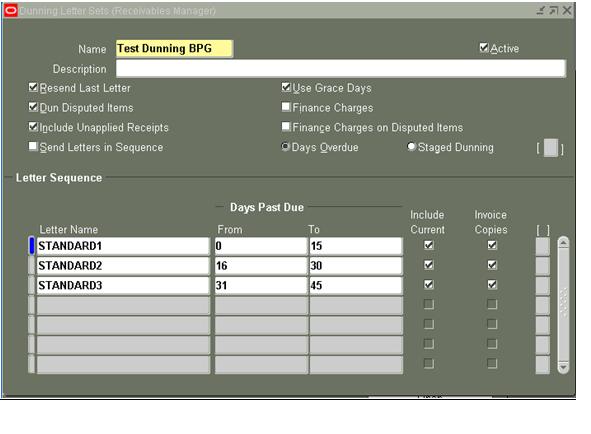Viewport: 591px width, 434px height.
Task: Select the Days Overdue radio button
Action: click(285, 147)
